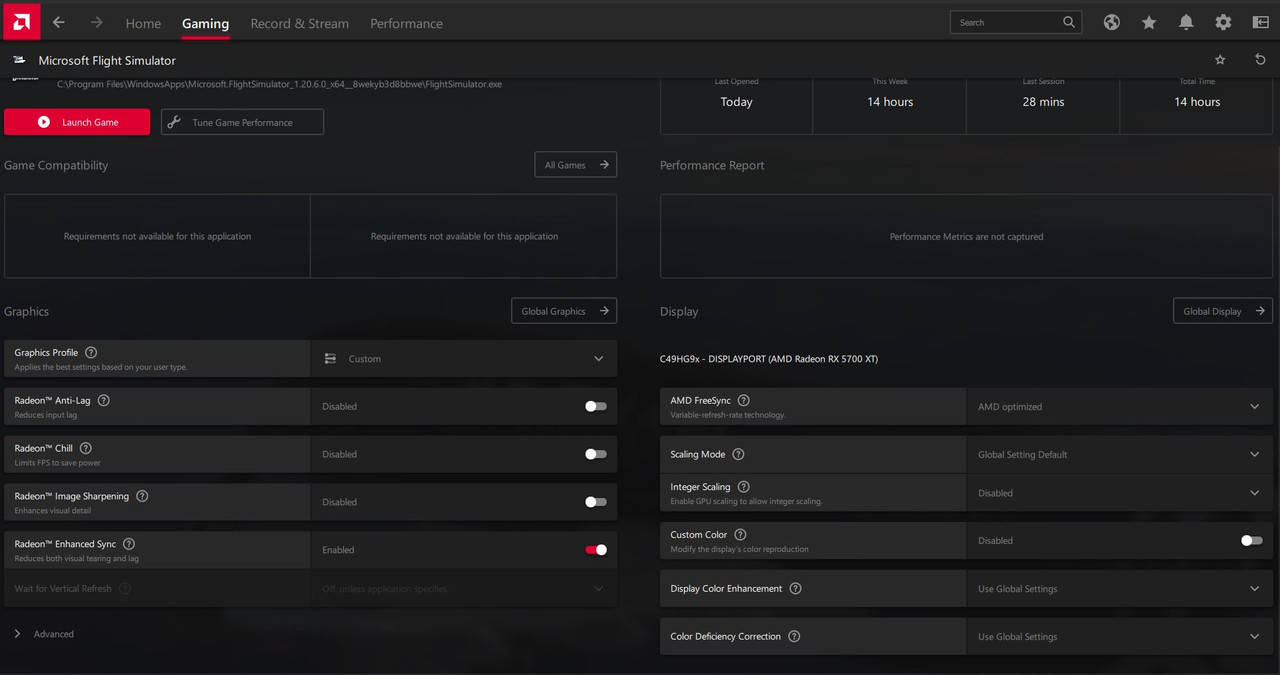The height and width of the screenshot is (675, 1280).
Task: Click the AMD logo icon
Action: coord(21,21)
